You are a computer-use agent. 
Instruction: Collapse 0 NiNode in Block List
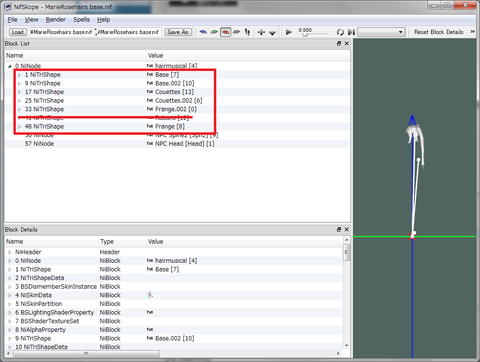coord(10,66)
